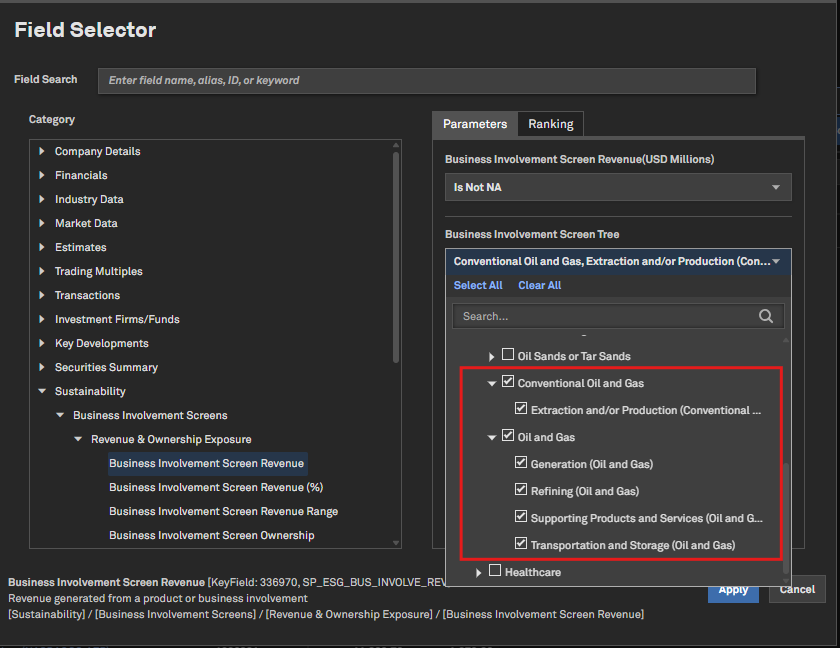
Task: Expand the Healthcare tree node
Action: (x=479, y=572)
